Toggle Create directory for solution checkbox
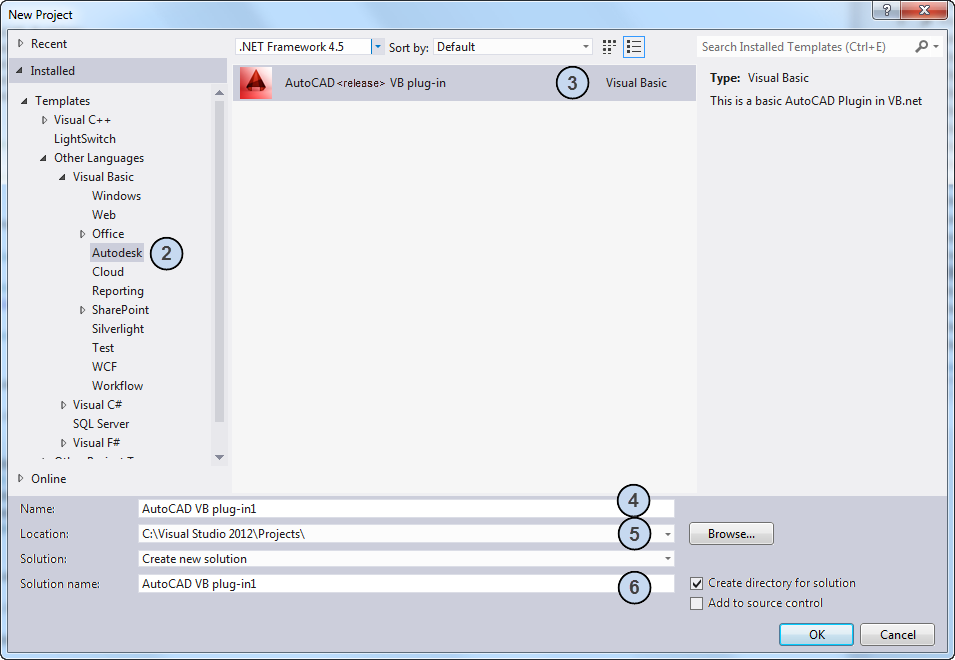This screenshot has height=660, width=955. click(x=697, y=583)
